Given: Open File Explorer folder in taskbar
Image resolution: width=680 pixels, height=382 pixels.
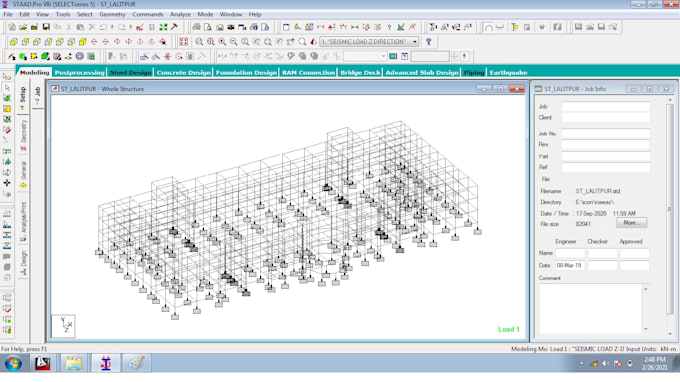Looking at the screenshot, I should pos(74,363).
